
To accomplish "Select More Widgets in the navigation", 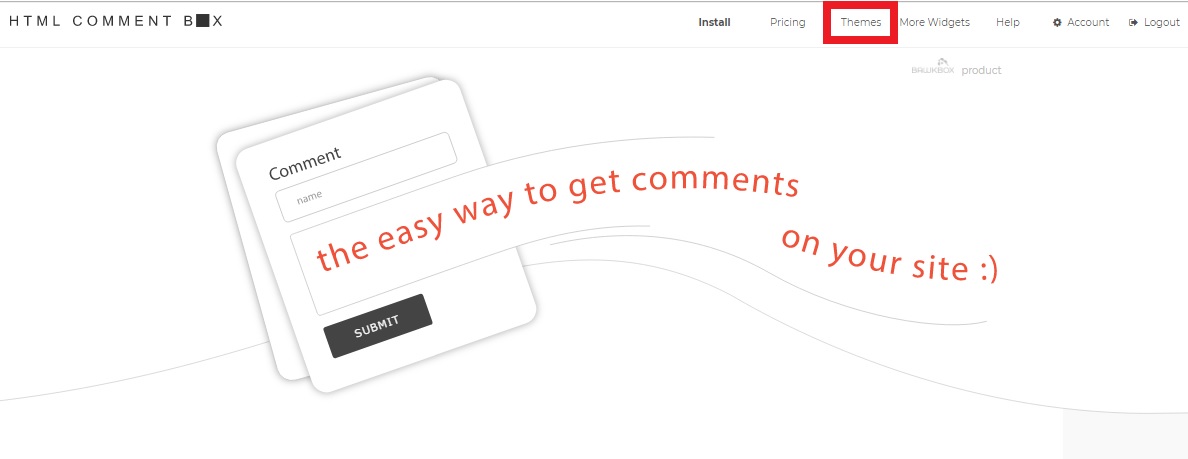I will point(934,23).
